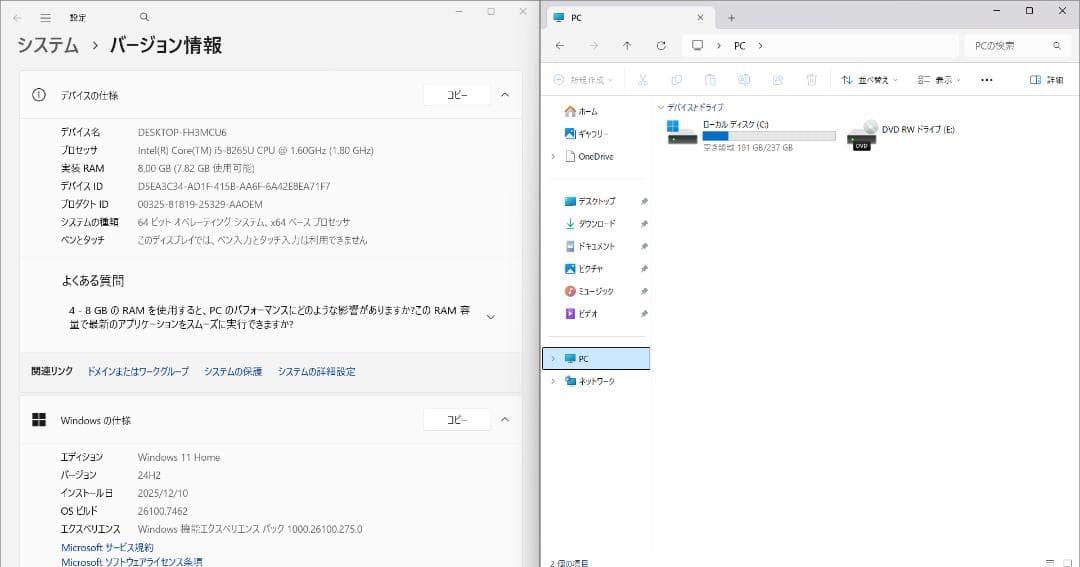This screenshot has height=567, width=1080.
Task: Collapse the Windows の仕様 section
Action: pyautogui.click(x=505, y=420)
